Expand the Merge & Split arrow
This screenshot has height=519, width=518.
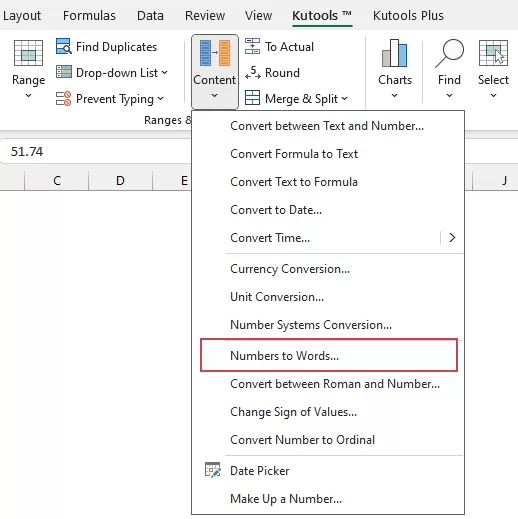click(x=344, y=98)
